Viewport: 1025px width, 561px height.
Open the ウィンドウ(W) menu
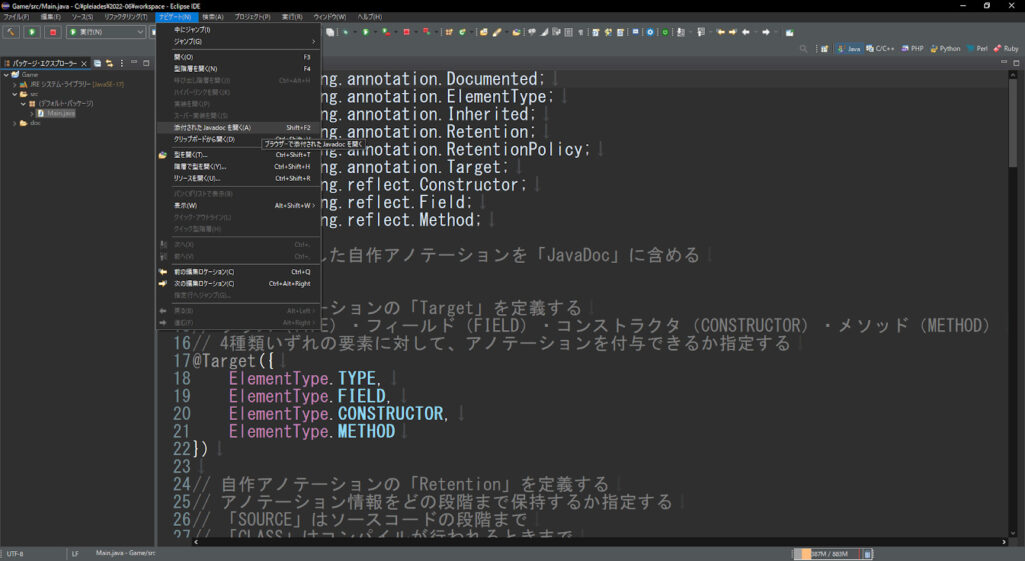pos(329,16)
